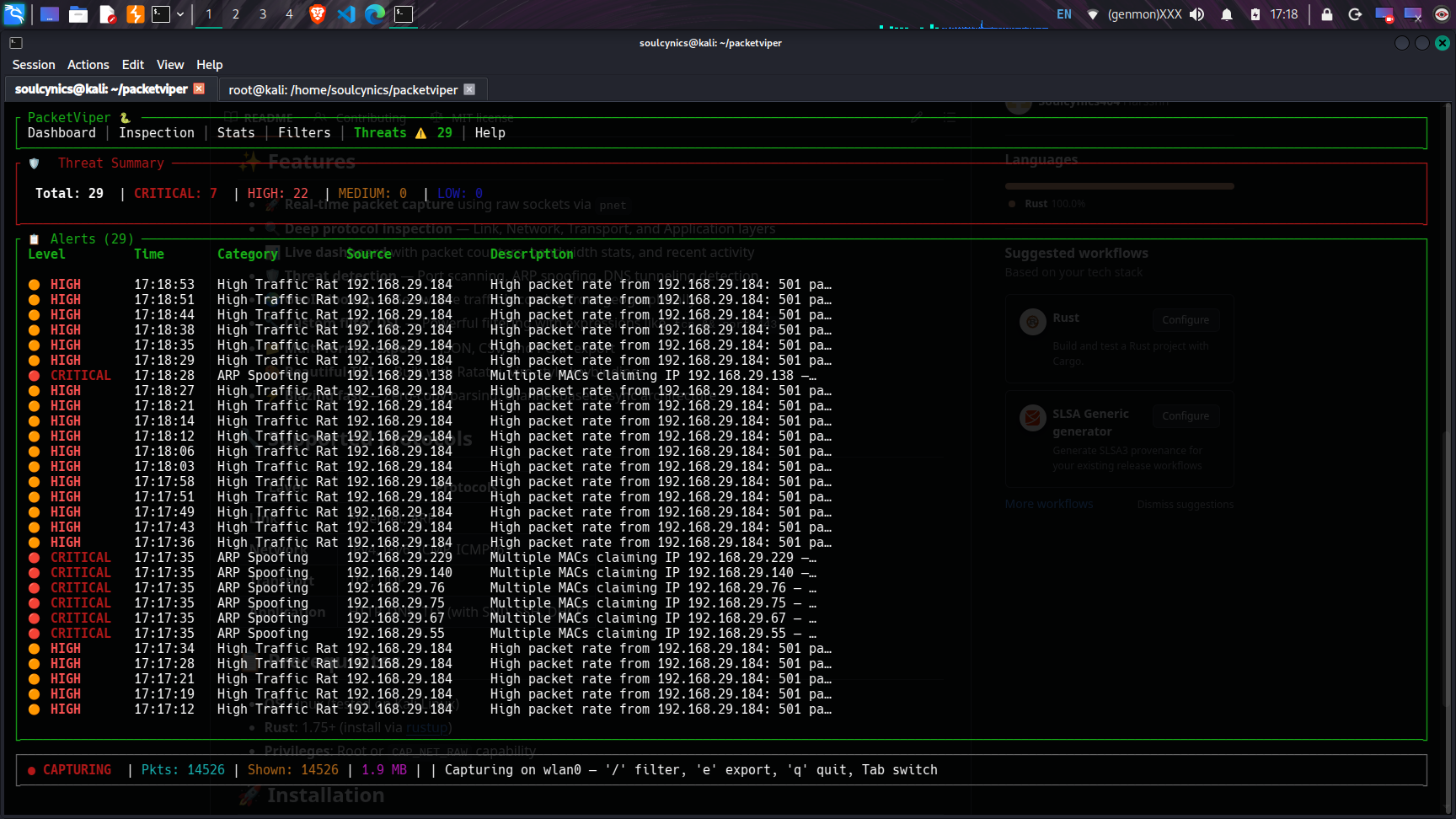1456x819 pixels.
Task: Click the CRITICAL ARP Spoofing alert at 17:18:28
Action: (431, 376)
